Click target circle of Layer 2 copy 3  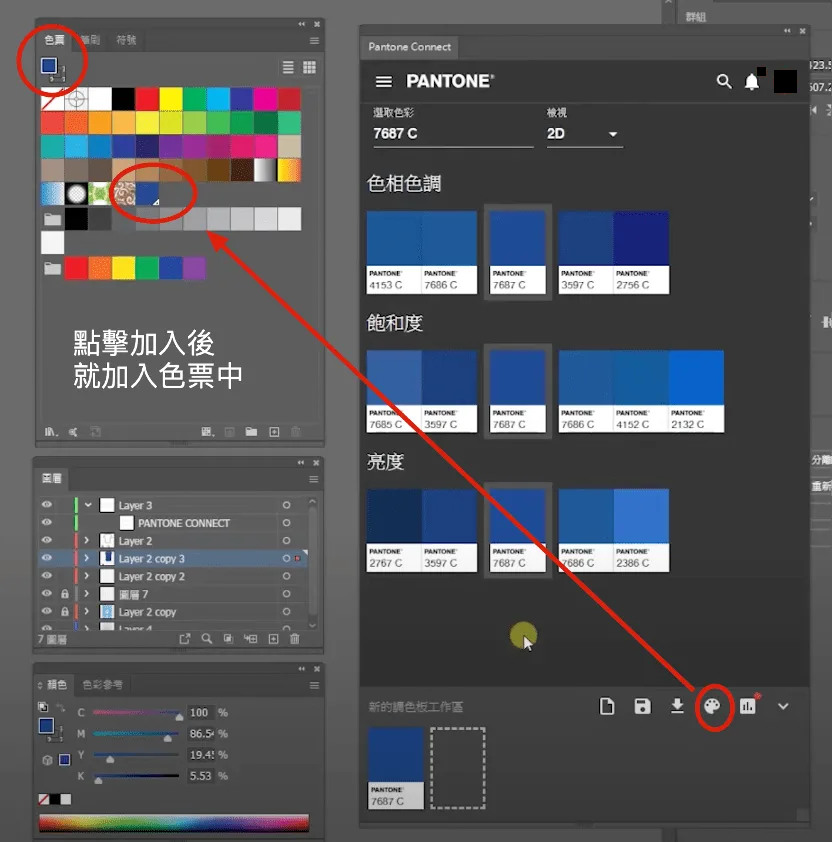286,558
